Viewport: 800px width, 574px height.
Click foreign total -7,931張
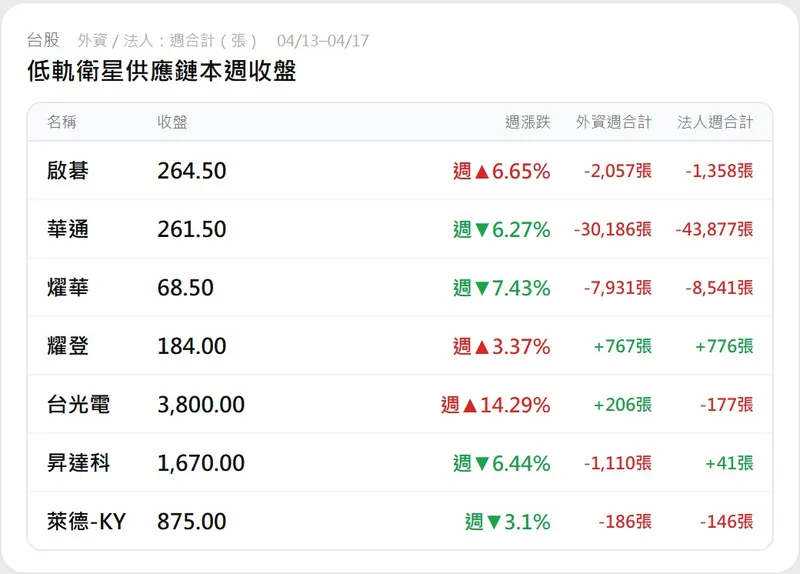(x=618, y=288)
